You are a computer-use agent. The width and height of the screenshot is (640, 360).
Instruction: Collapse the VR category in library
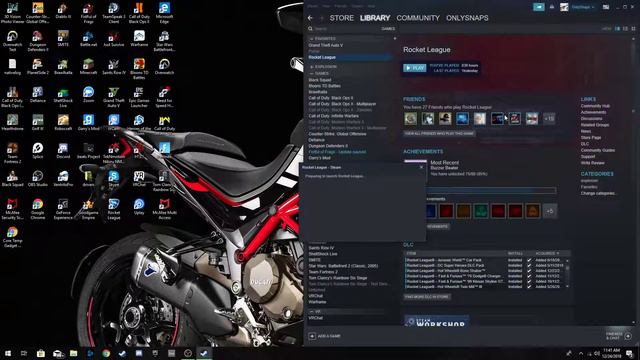(x=311, y=311)
